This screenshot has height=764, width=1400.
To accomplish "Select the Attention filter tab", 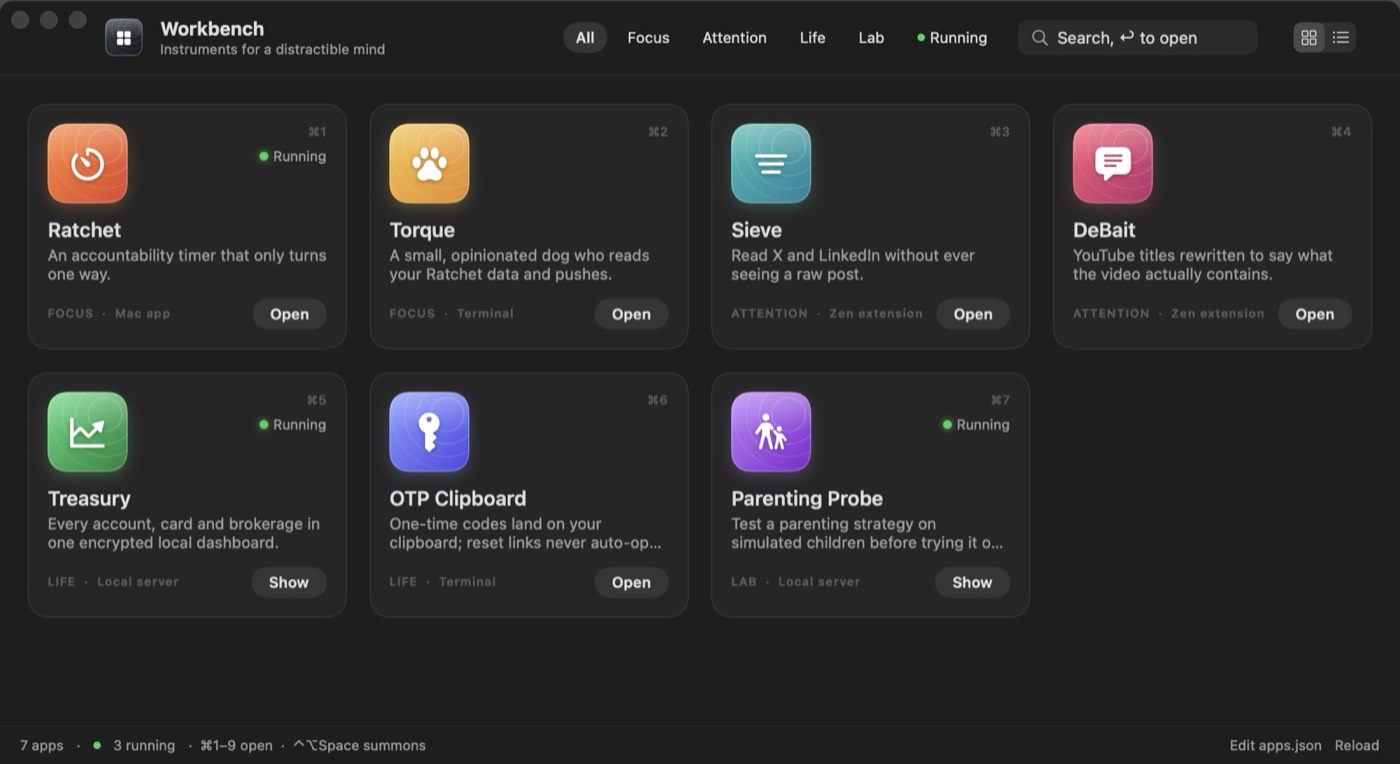I will 734,38.
